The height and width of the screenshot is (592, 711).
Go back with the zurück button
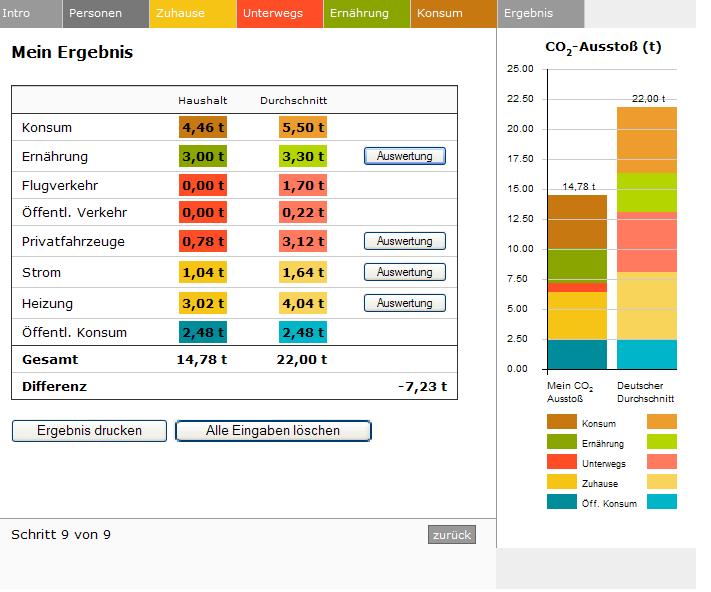pyautogui.click(x=451, y=535)
